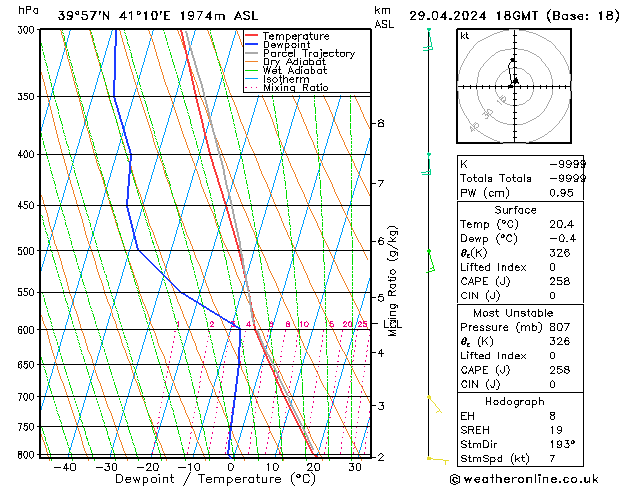
Task: Click the 'km ASL' altitude axis label
Action: click(x=384, y=17)
